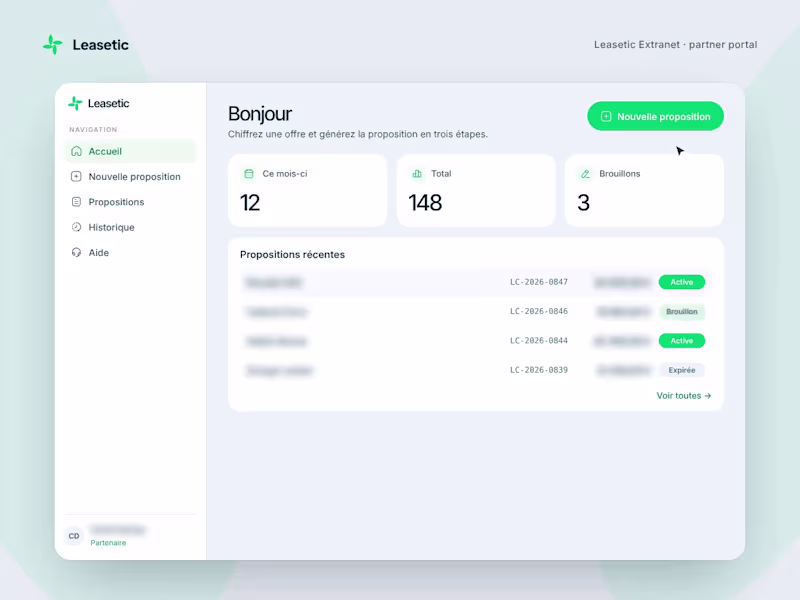800x600 pixels.
Task: Click the green Nouvelle proposition button
Action: click(x=655, y=116)
